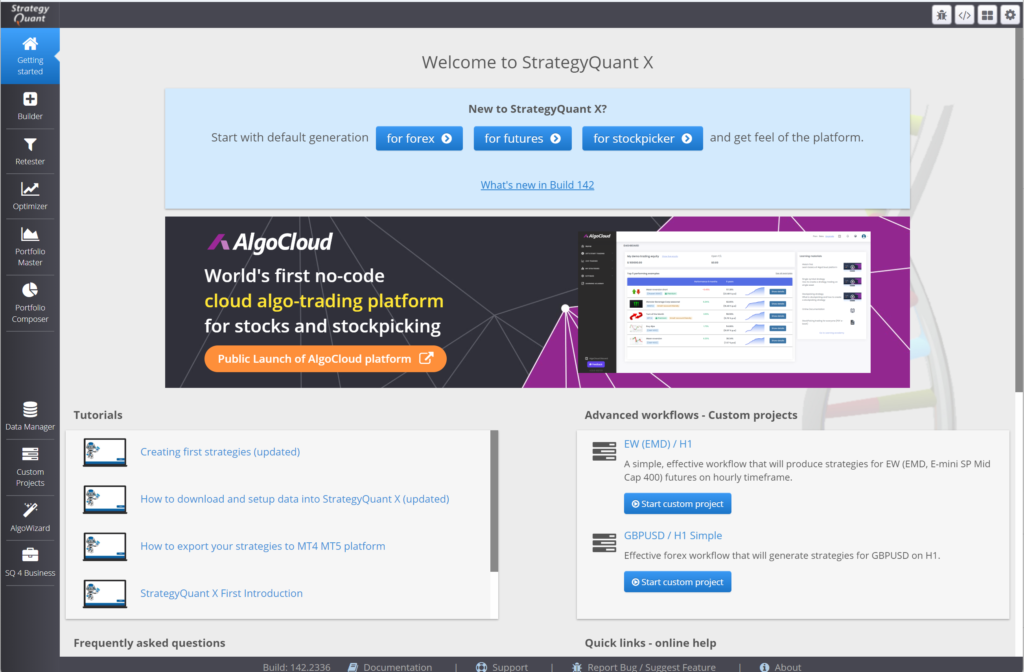The height and width of the screenshot is (672, 1024).
Task: Open Portfolio Composer pie icon
Action: tap(30, 299)
